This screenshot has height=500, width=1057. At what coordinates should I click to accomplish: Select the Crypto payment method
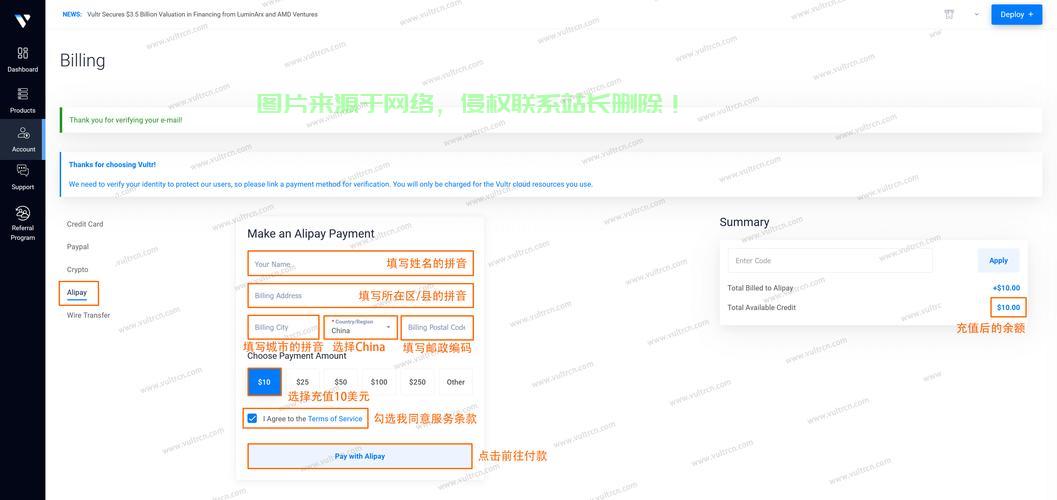point(78,270)
